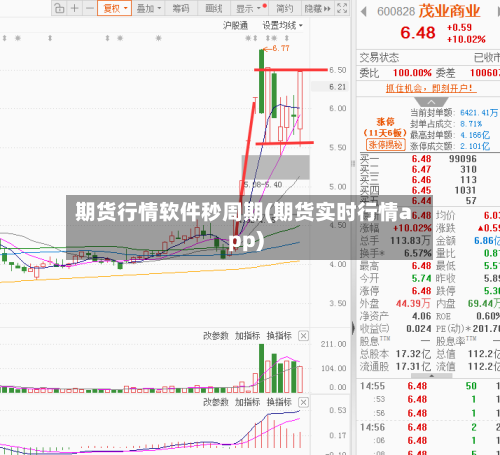Zoom in chart with plus icon

click(x=75, y=8)
